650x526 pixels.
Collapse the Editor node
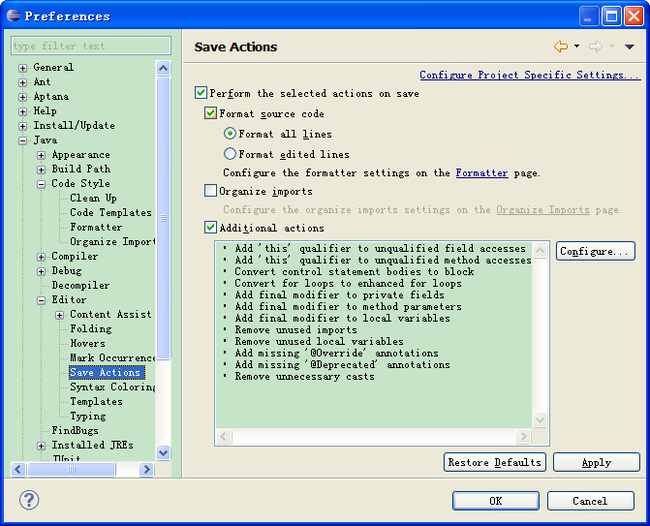[41, 301]
